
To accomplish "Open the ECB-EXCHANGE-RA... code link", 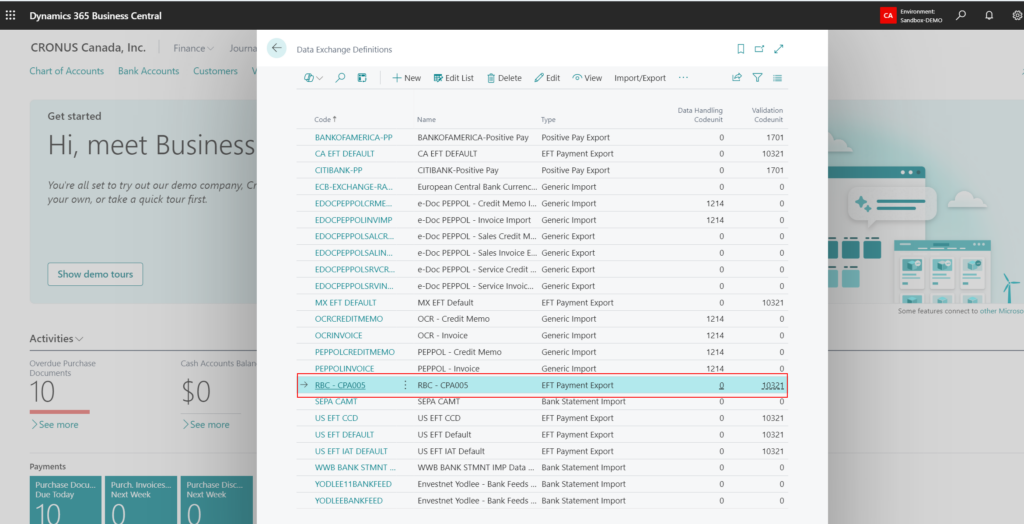I will 353,187.
